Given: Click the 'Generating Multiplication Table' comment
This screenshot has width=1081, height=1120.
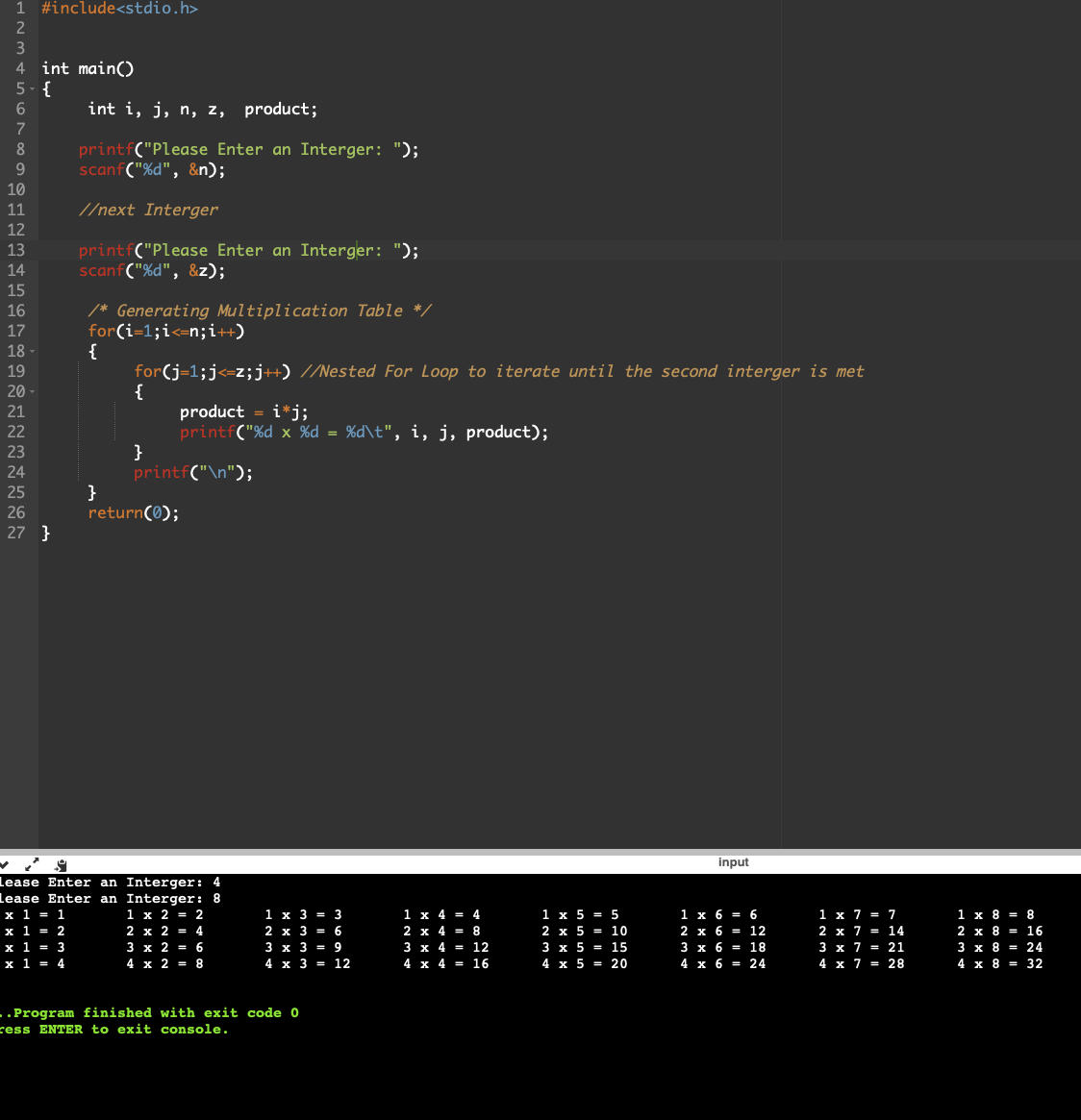Looking at the screenshot, I should (x=260, y=311).
